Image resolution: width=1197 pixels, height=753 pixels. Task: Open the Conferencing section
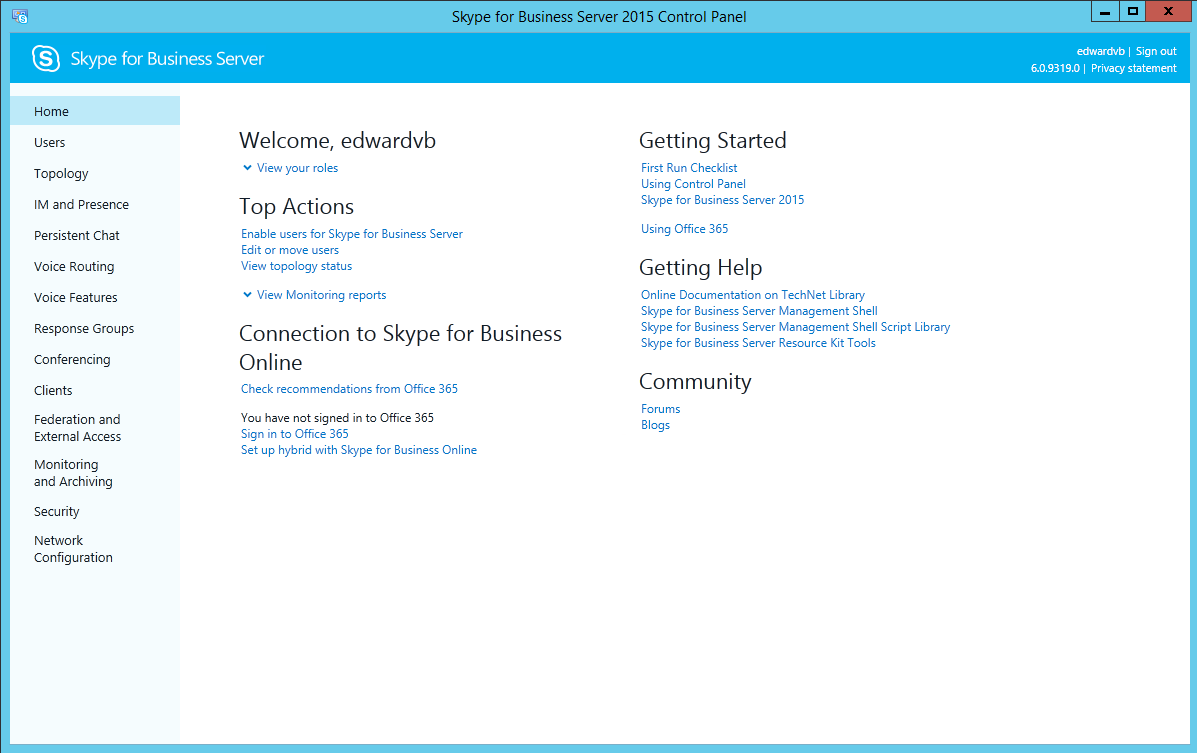click(72, 360)
